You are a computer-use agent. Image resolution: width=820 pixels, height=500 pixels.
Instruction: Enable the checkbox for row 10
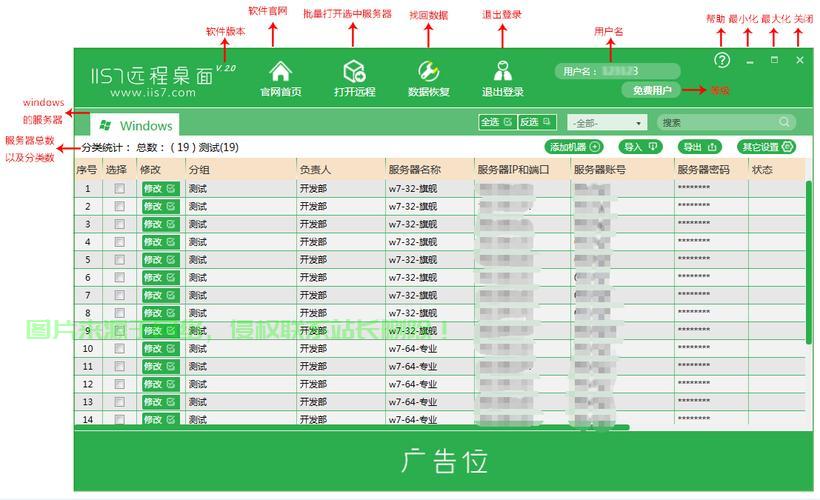coord(119,348)
